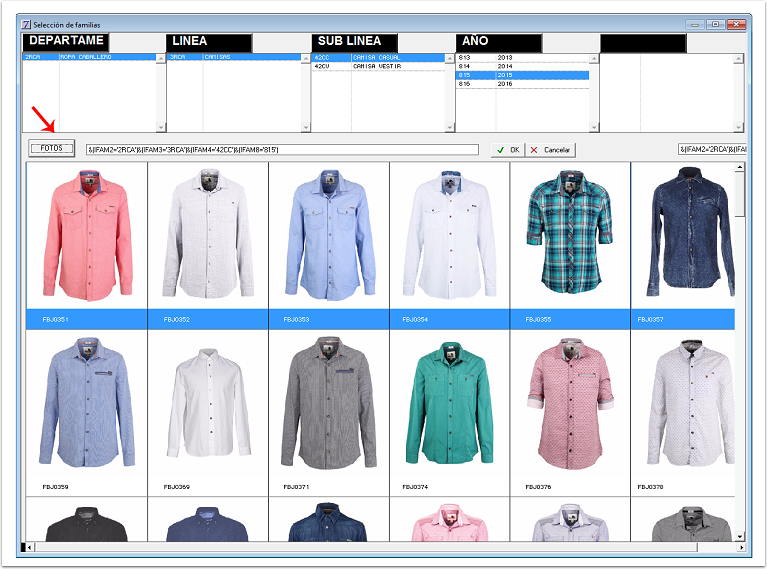Click the empty fifth list's scroll-down arrow

[x=739, y=128]
